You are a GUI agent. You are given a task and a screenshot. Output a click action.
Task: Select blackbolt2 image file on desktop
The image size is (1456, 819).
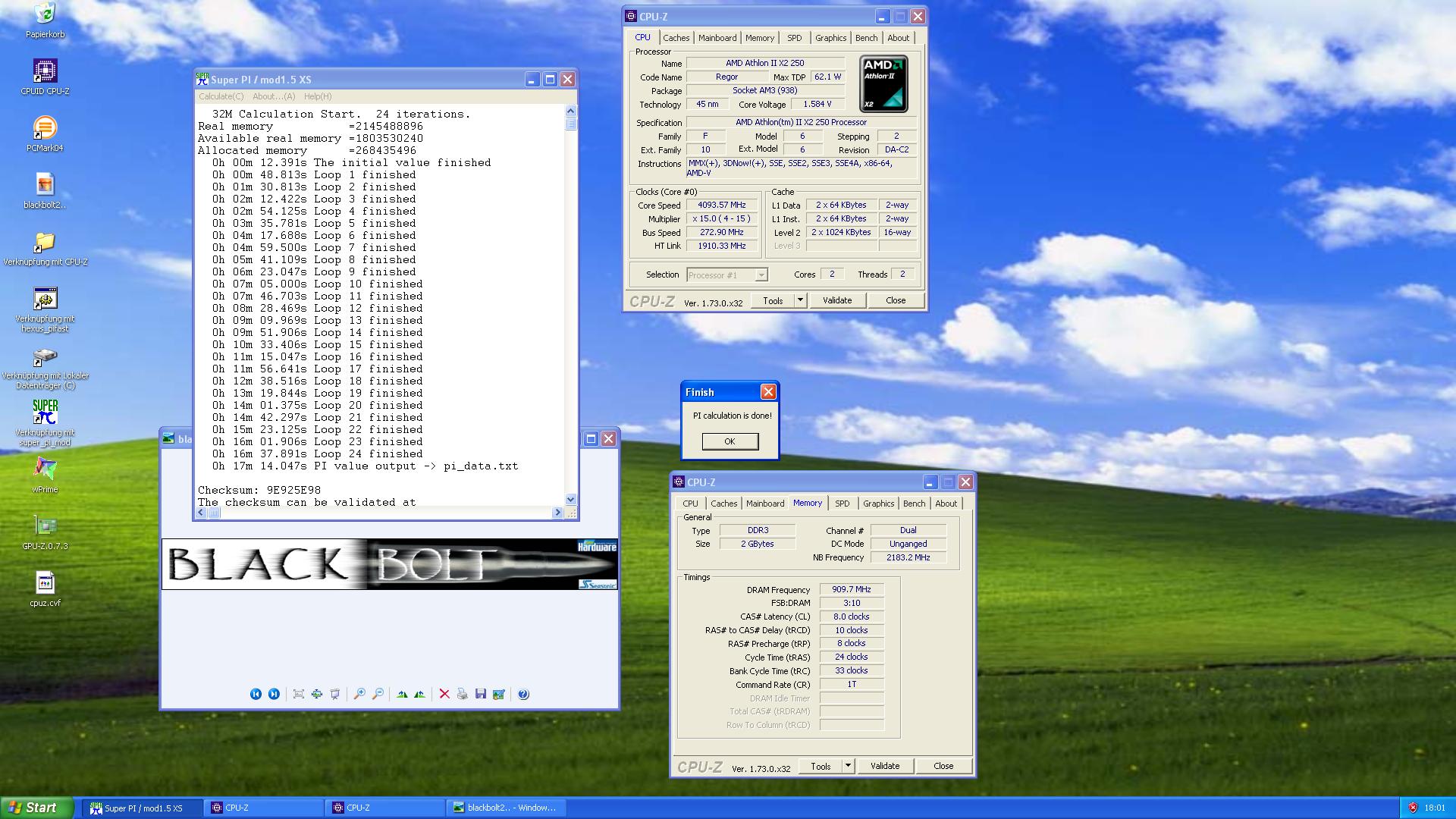pos(45,191)
